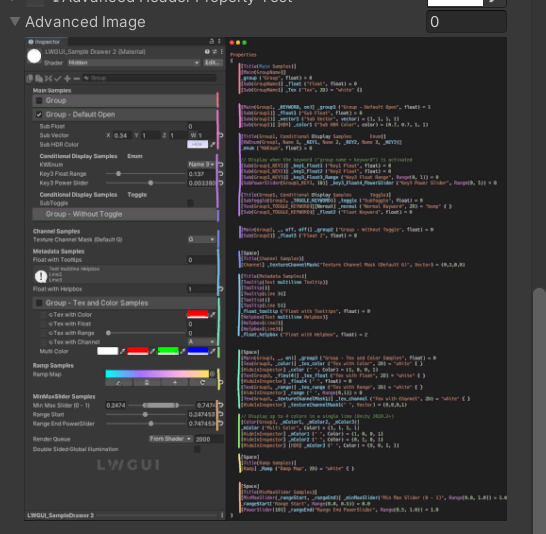Screen dimensions: 546x534
Task: Click the Ramp Map edit pencil button
Action: point(118,383)
